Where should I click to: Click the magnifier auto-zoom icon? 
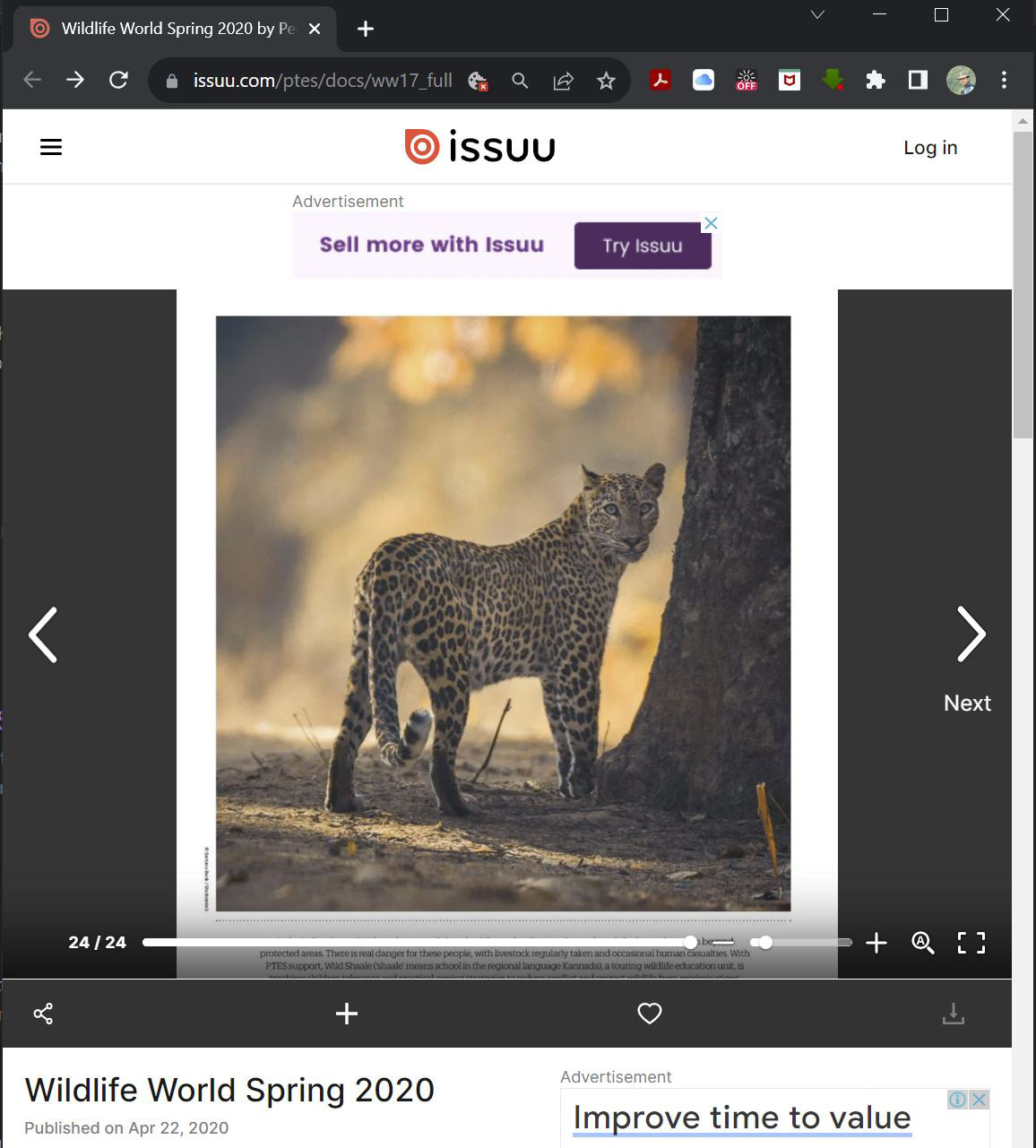coord(923,943)
